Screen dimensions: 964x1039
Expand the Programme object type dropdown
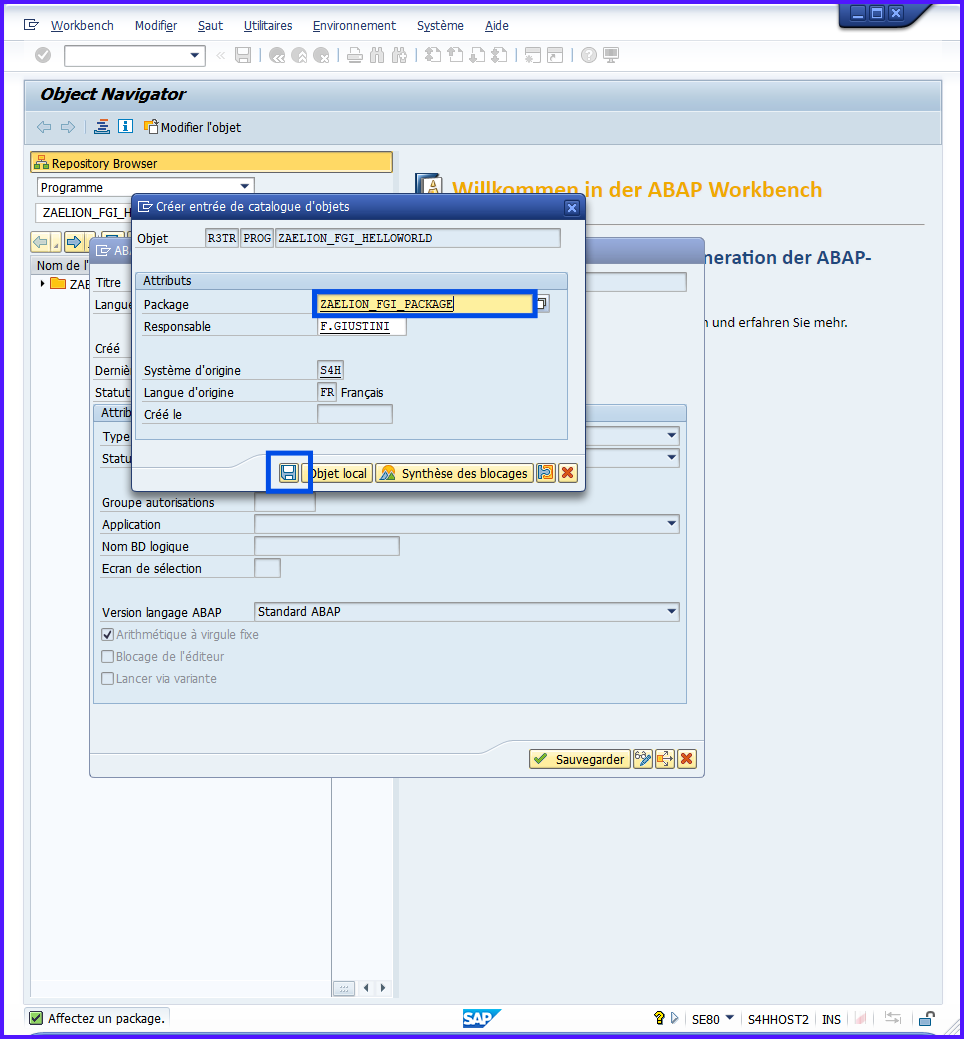[x=245, y=187]
